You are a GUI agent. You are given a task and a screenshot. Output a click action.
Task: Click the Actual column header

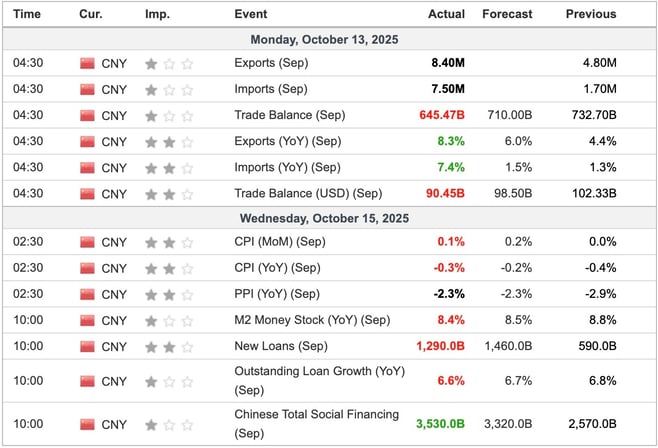click(446, 14)
